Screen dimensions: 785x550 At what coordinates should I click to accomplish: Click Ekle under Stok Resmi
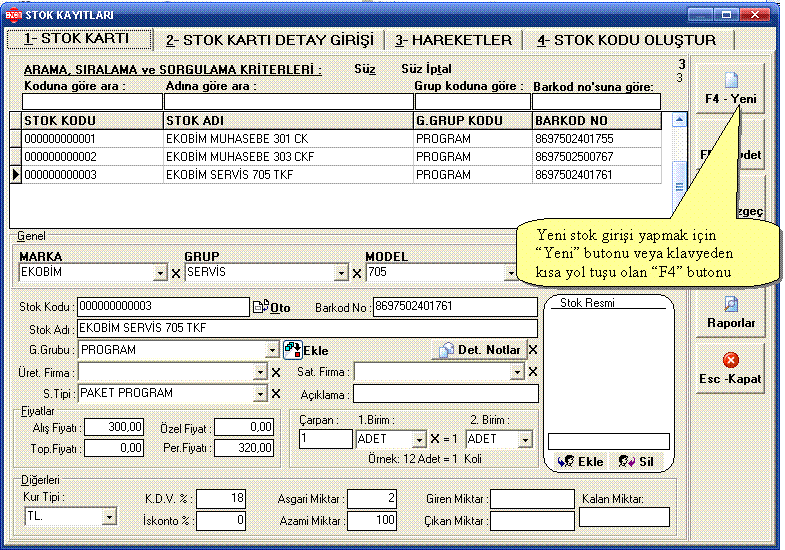581,461
